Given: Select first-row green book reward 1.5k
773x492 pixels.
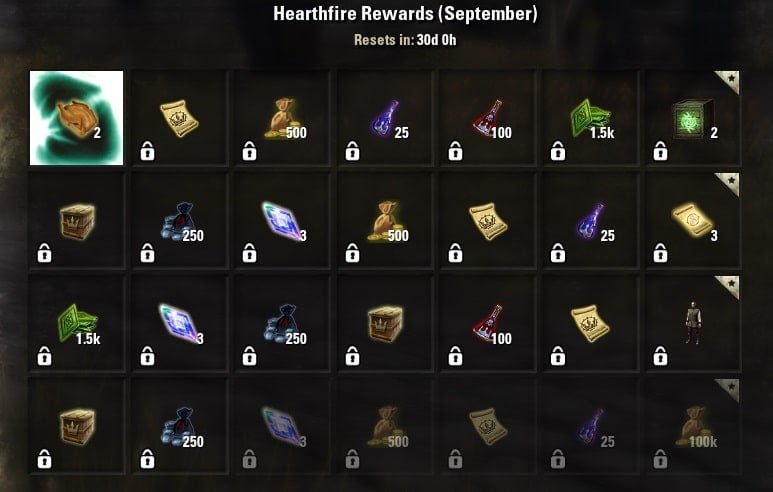Looking at the screenshot, I should (x=590, y=118).
